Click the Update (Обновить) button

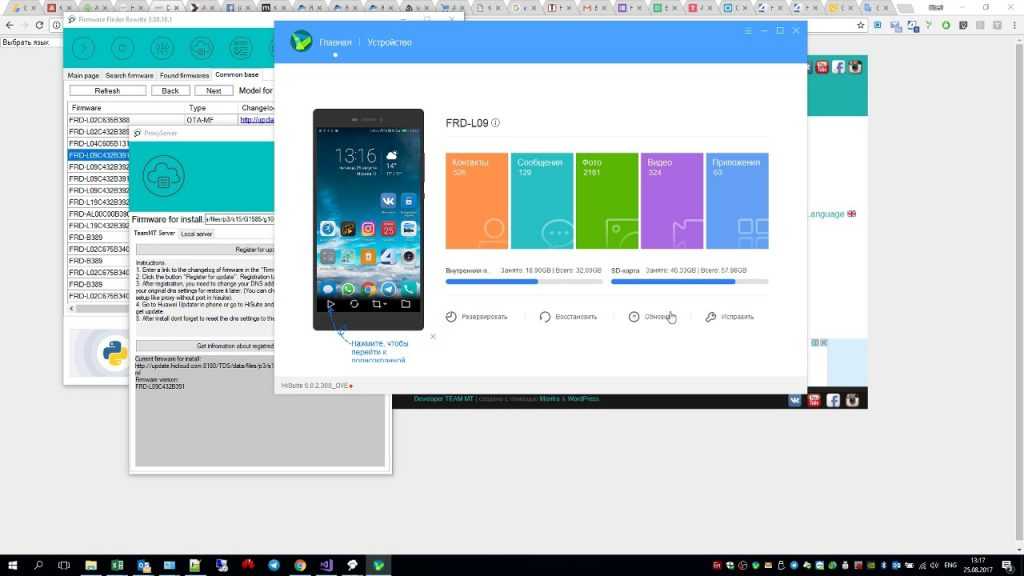[x=651, y=317]
